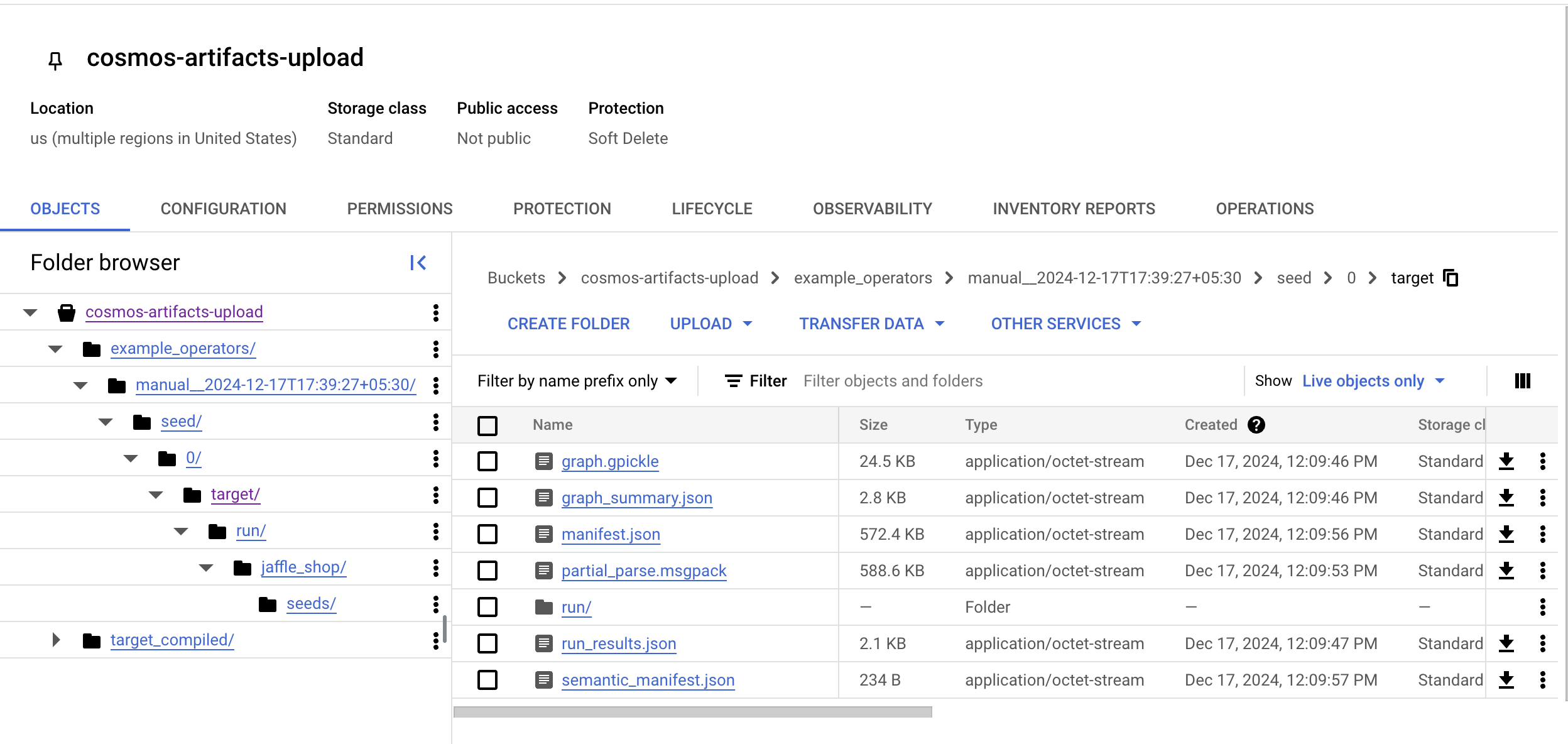The image size is (1568, 744).
Task: Toggle the select-all checkbox at top
Action: (x=488, y=423)
